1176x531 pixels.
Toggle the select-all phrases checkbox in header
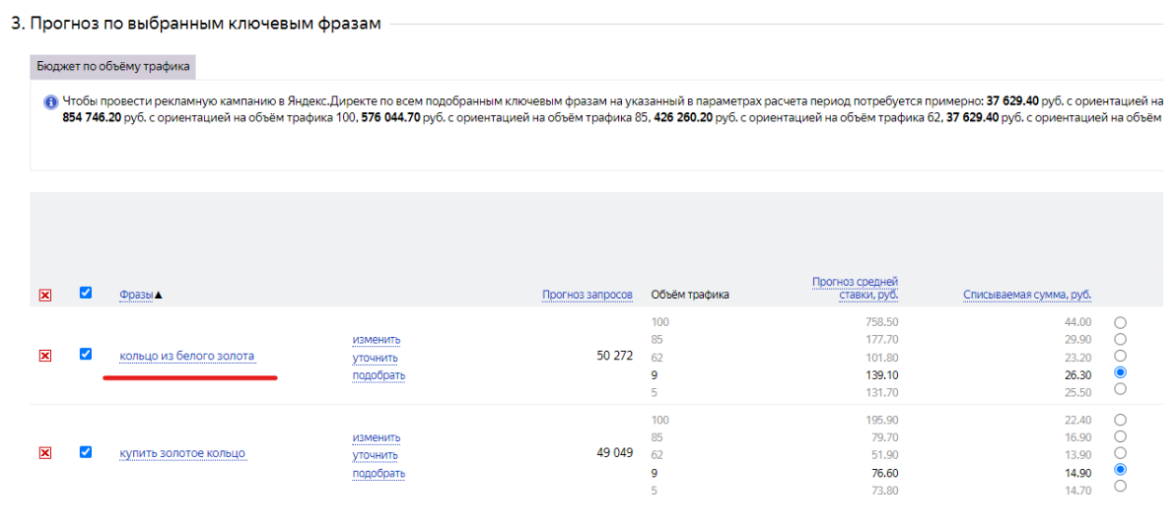coord(86,293)
